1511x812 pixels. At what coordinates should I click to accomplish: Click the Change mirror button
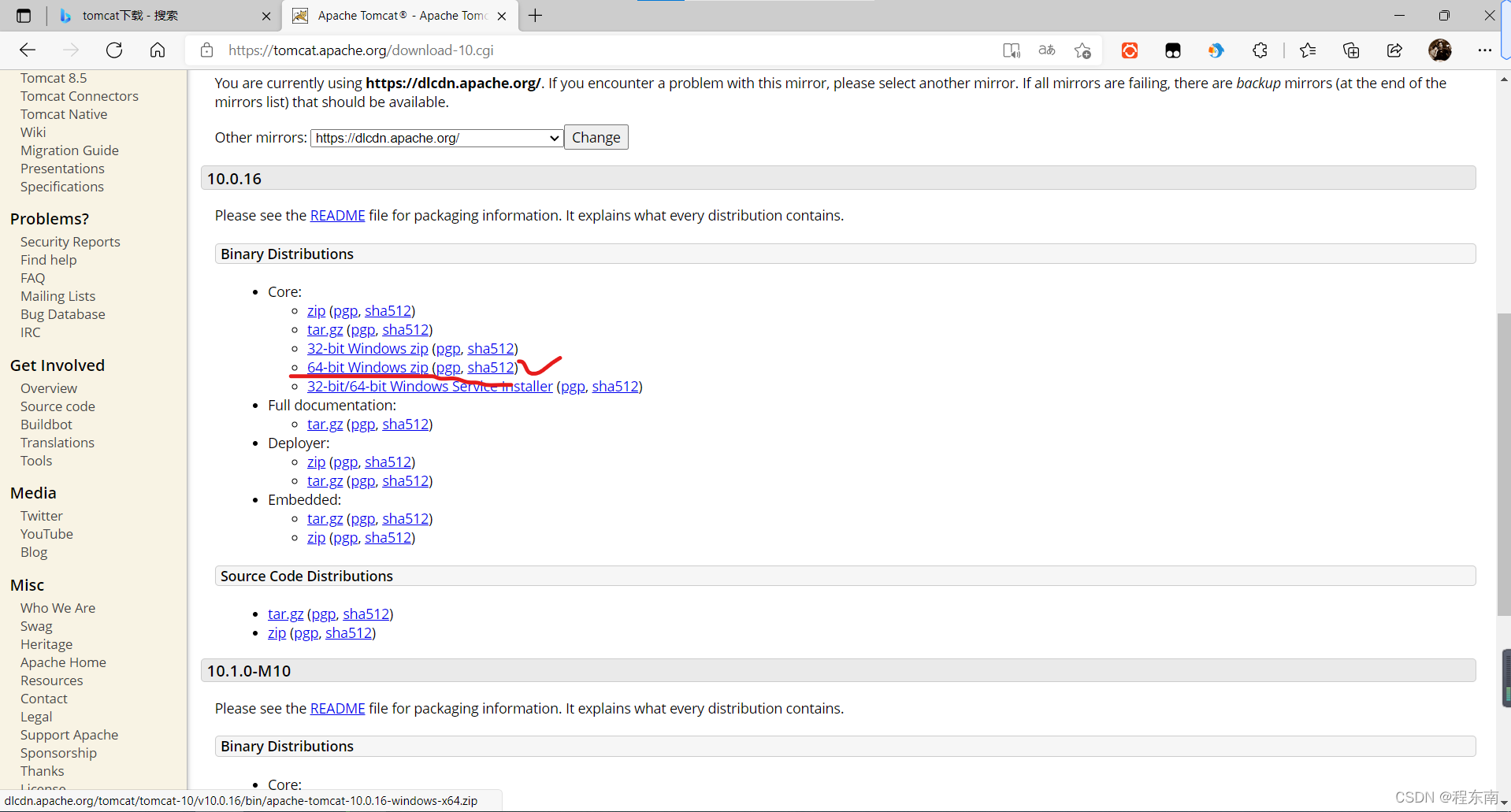click(596, 136)
